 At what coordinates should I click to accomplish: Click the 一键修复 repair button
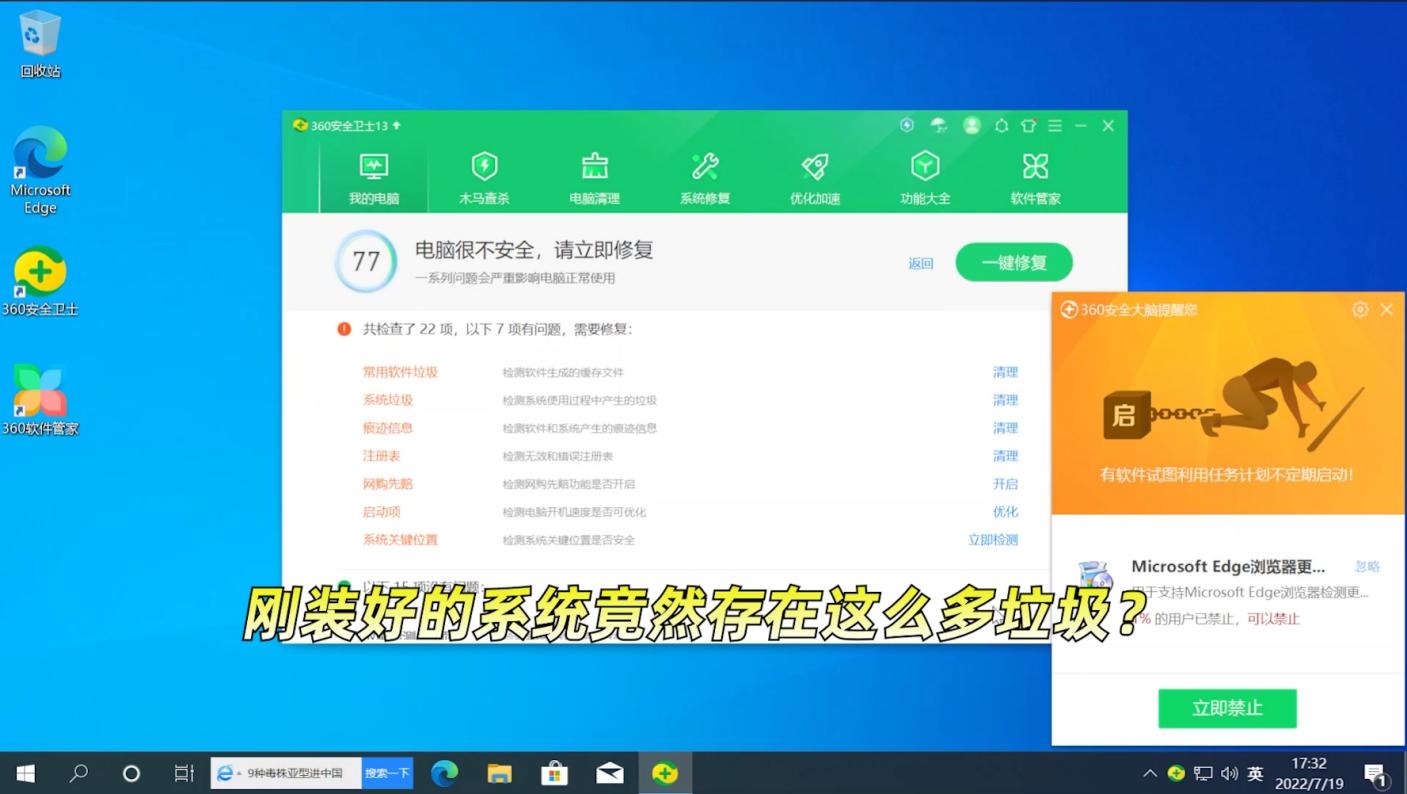click(x=1013, y=261)
